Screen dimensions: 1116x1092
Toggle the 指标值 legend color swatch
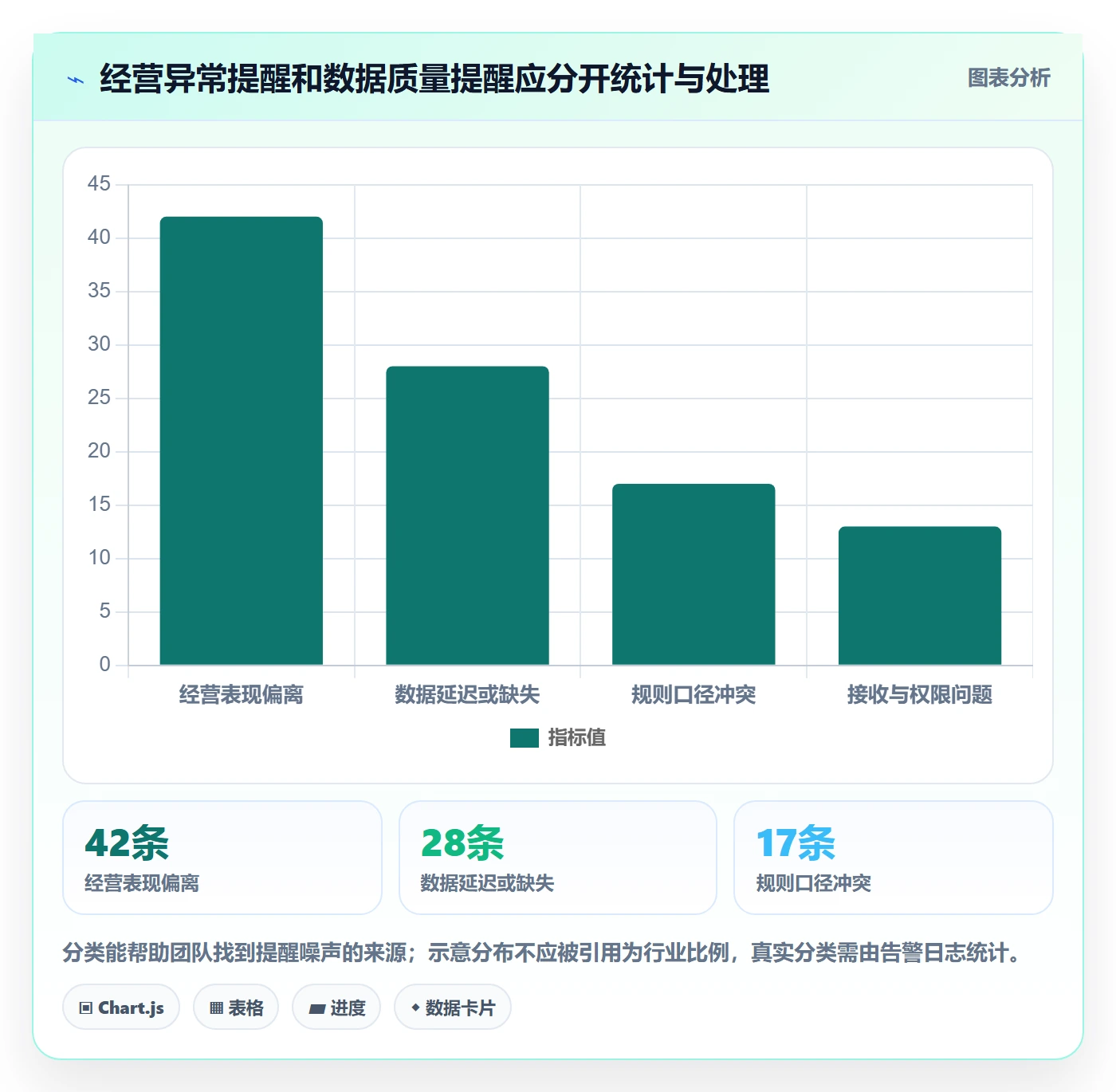525,738
